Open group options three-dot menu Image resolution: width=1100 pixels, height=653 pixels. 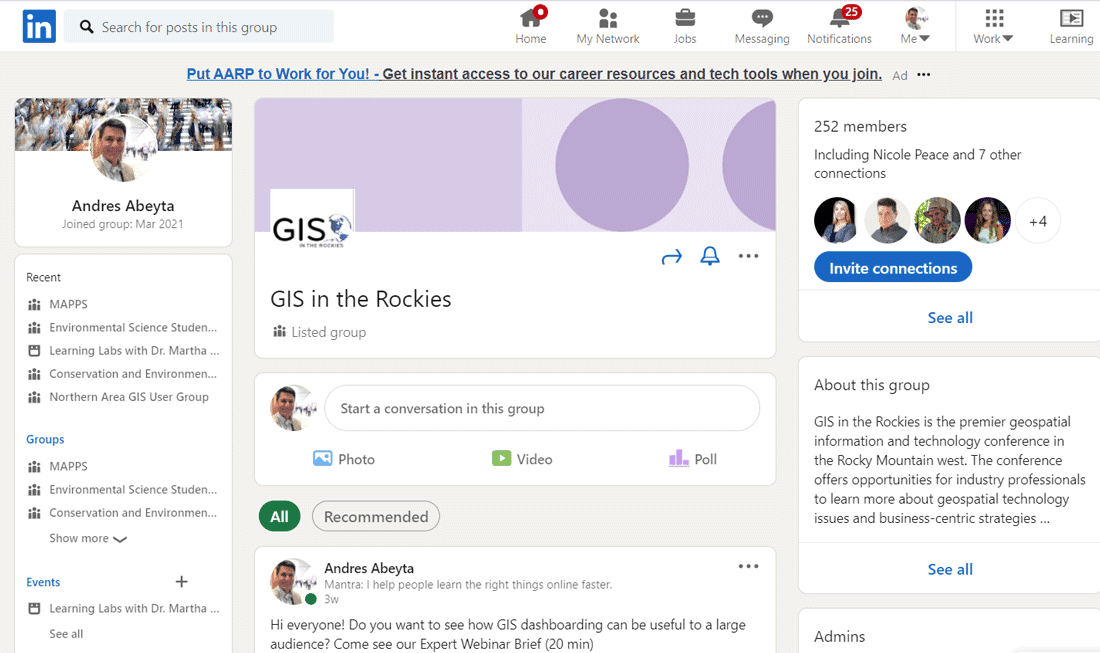click(x=749, y=256)
